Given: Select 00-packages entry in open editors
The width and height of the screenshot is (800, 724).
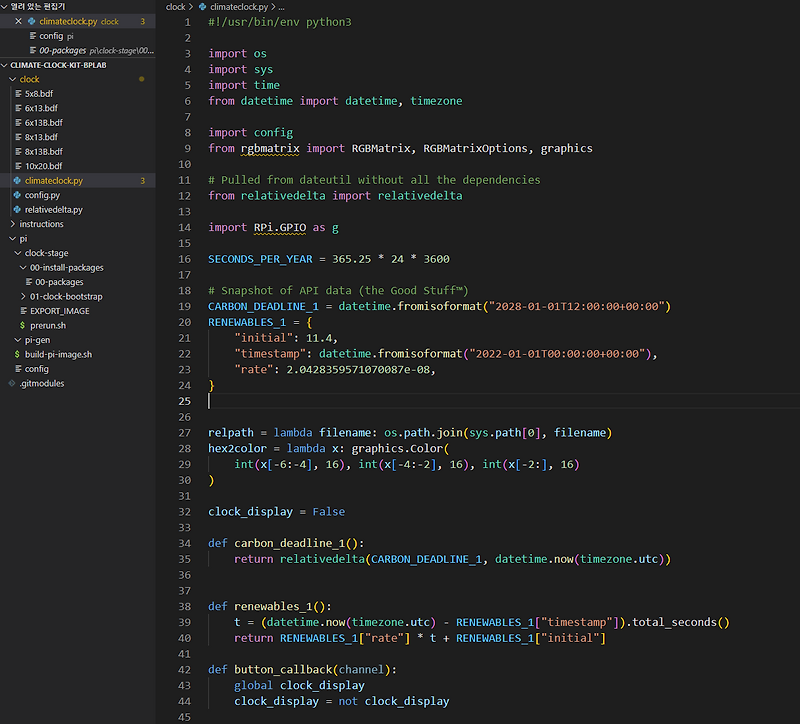Looking at the screenshot, I should click(x=61, y=50).
